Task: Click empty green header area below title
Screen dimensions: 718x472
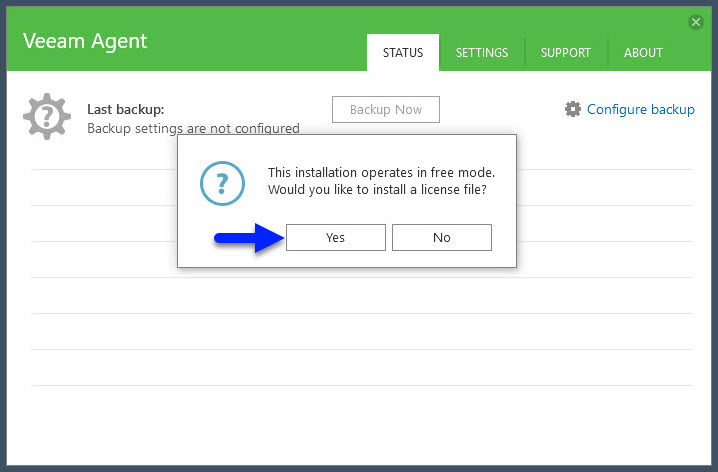Action: [200, 60]
